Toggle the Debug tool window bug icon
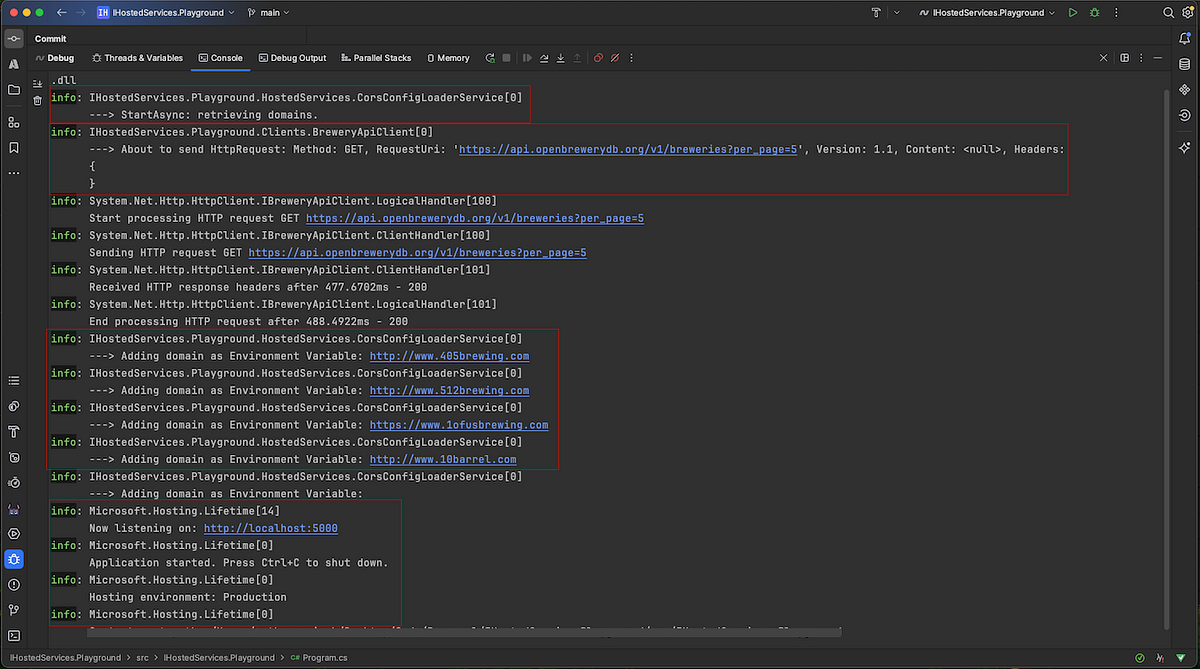1200x669 pixels. pos(15,559)
